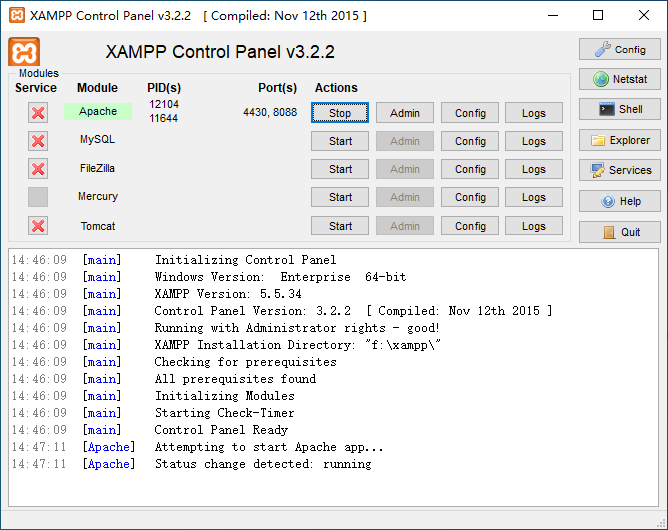
Task: Open the FileZilla Config menu
Action: 470,169
